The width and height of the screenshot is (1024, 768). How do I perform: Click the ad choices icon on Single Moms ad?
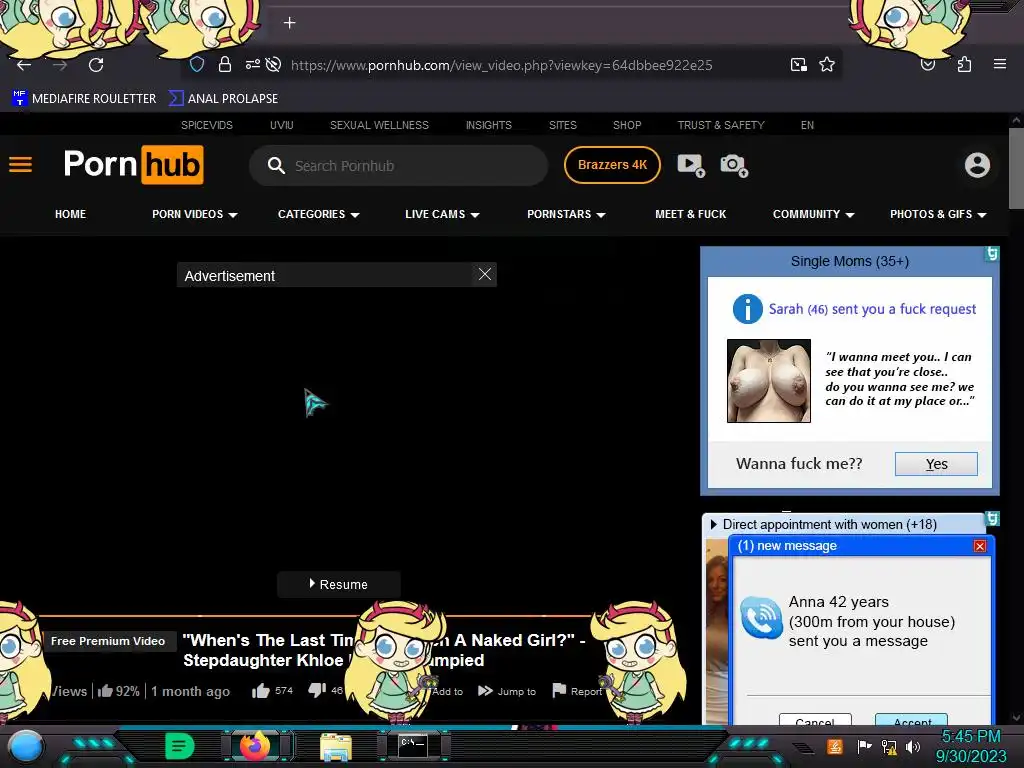[992, 253]
